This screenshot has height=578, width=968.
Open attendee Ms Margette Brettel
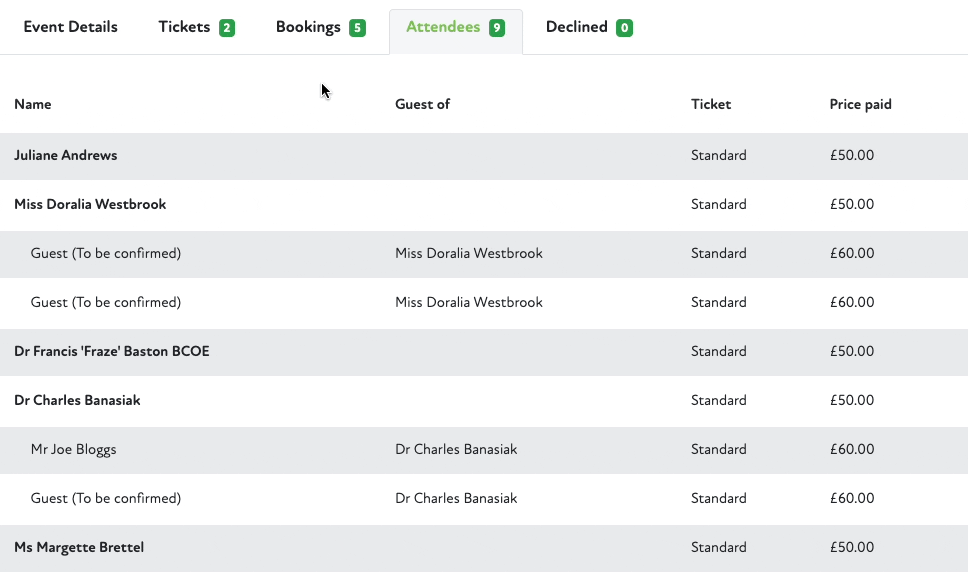(x=79, y=547)
